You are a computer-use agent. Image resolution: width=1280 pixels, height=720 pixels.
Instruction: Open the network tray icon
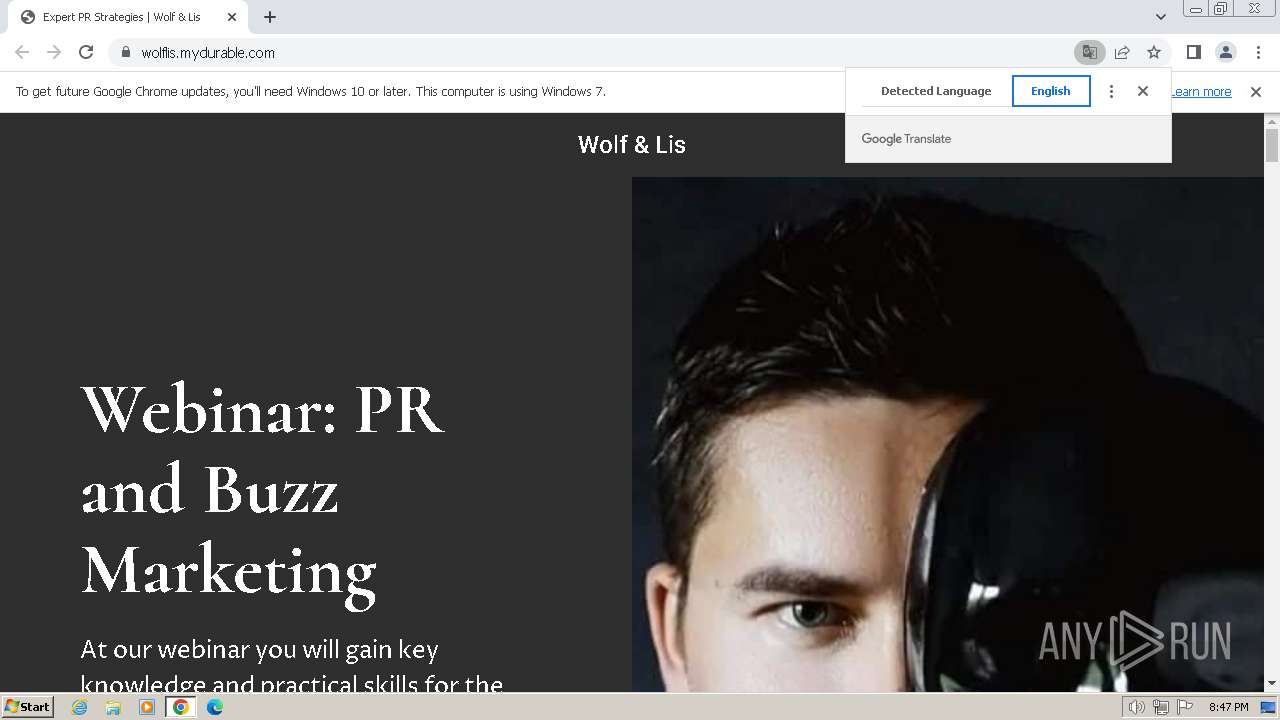(1161, 707)
